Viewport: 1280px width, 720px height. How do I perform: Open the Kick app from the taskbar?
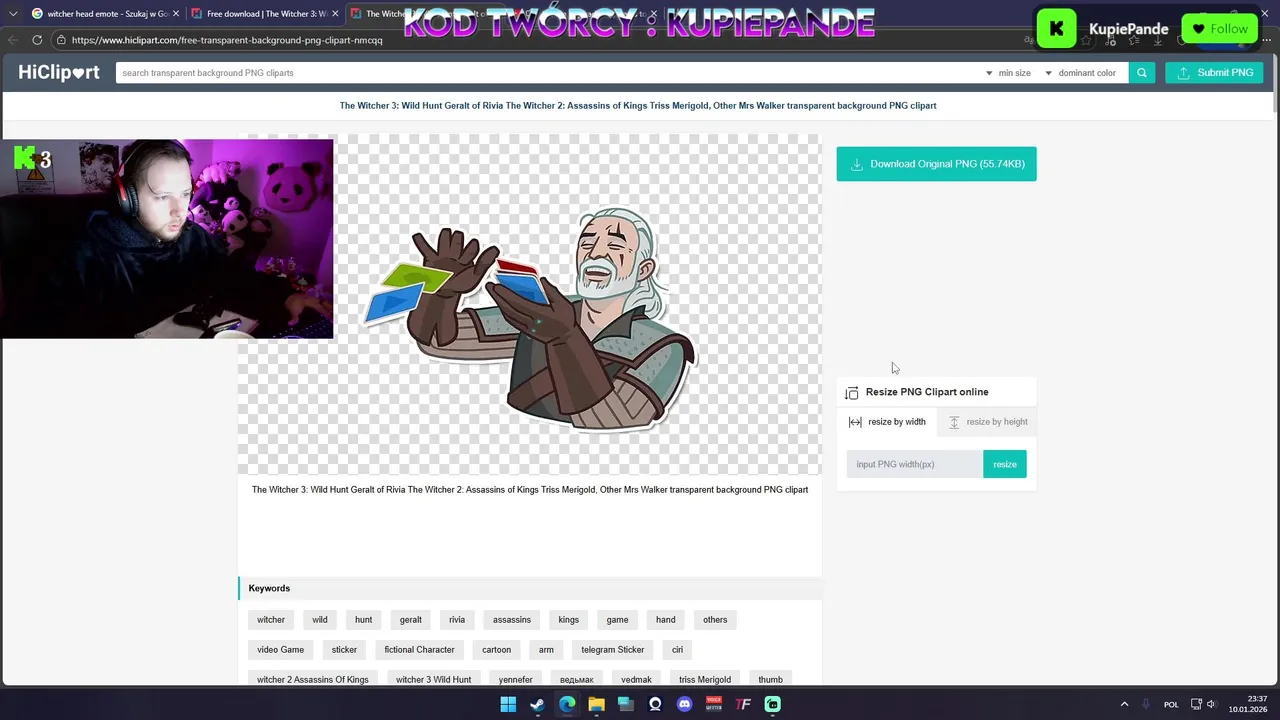pos(772,704)
